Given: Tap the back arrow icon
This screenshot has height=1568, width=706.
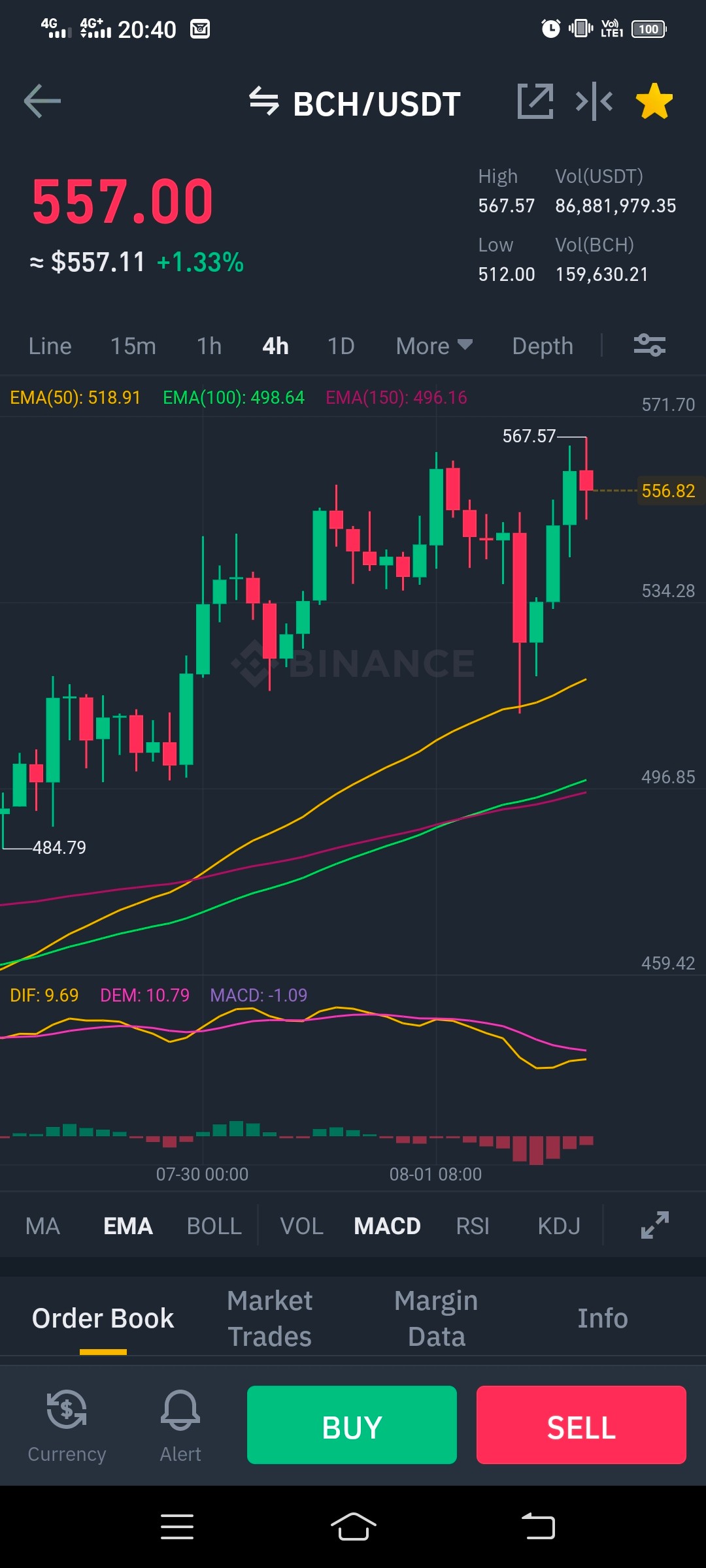Looking at the screenshot, I should [x=42, y=101].
